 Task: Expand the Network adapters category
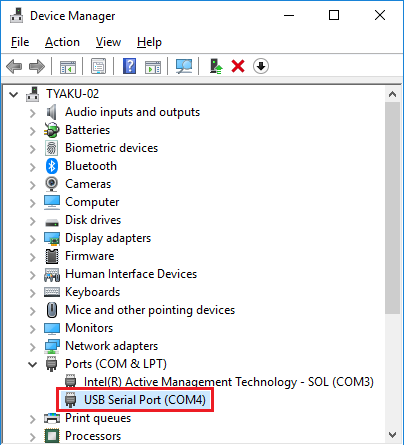tap(32, 347)
